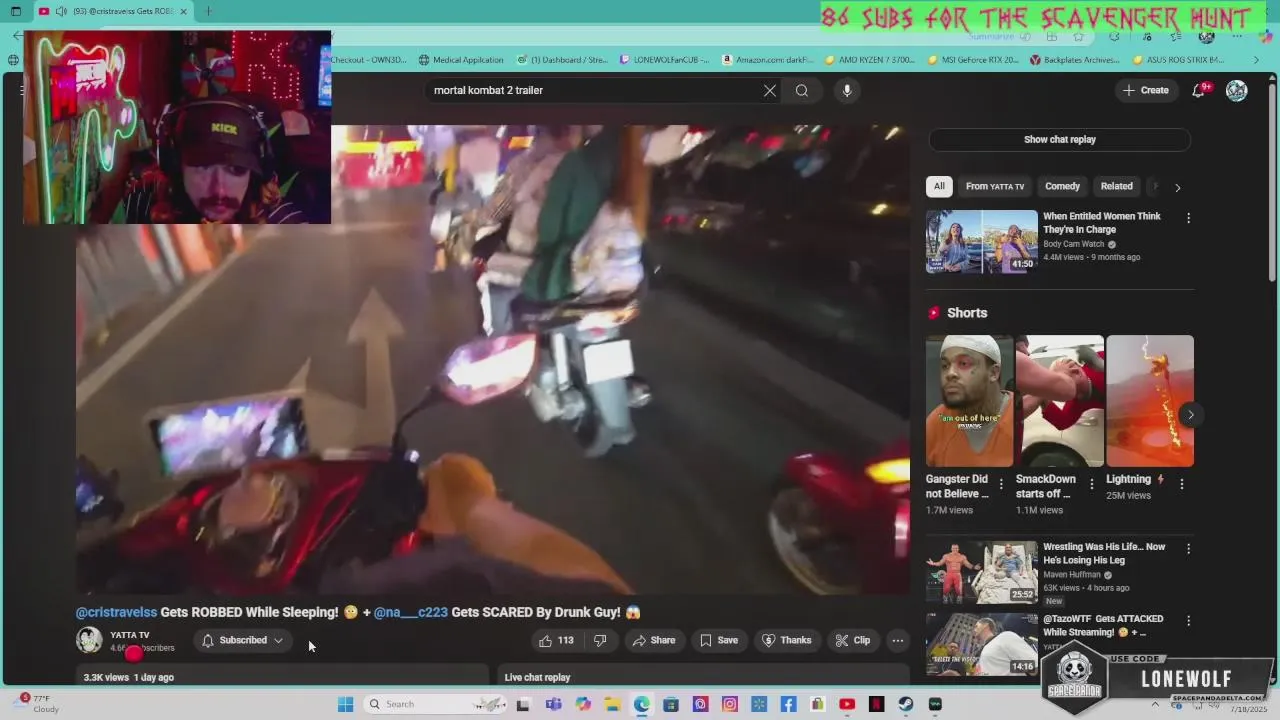Open Microsoft Store from taskbar

671,704
